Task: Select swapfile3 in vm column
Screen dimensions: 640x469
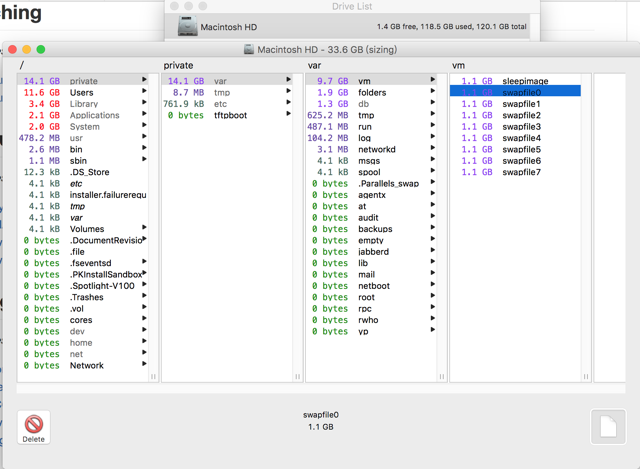Action: point(515,127)
